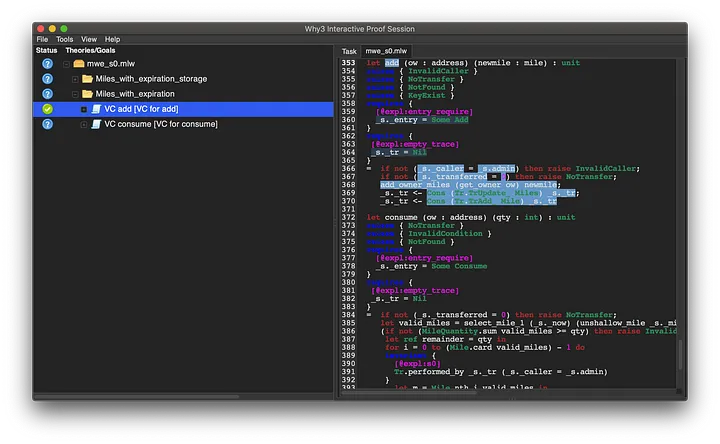Click the VC consume goal document icon
The image size is (720, 444).
click(96, 124)
